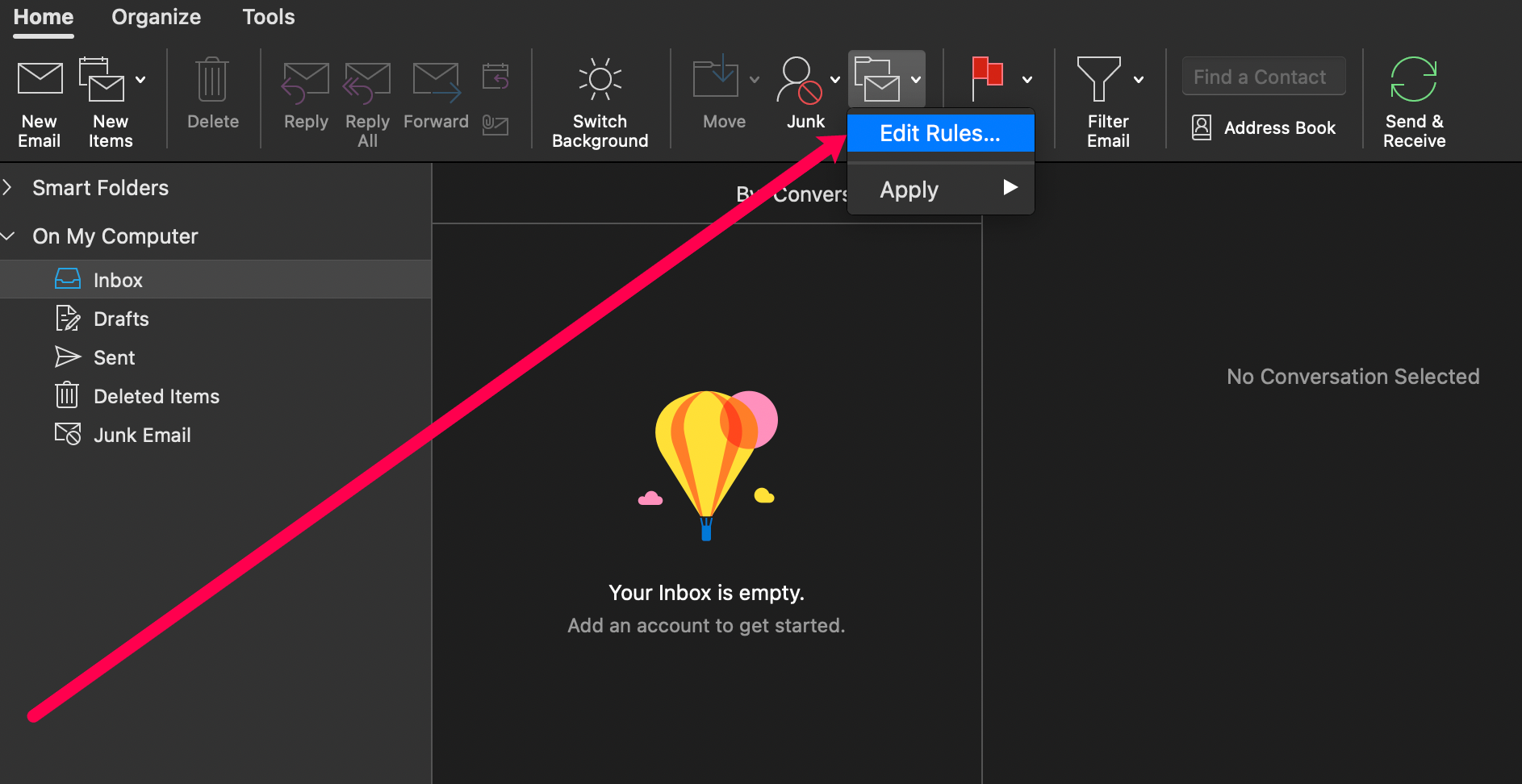Open the Junk dropdown arrow
This screenshot has width=1522, height=784.
pyautogui.click(x=835, y=79)
